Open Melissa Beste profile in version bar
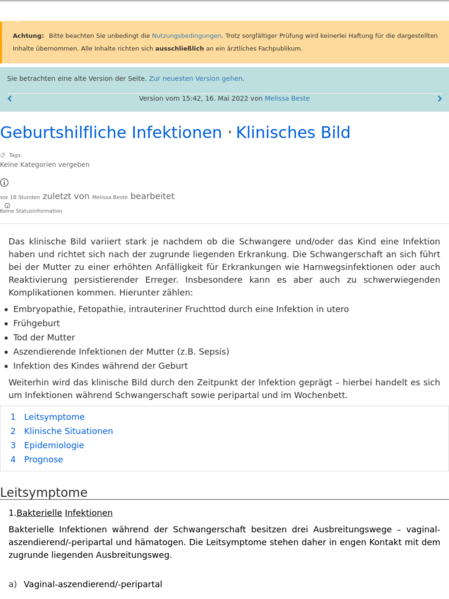Image resolution: width=449 pixels, height=599 pixels. 287,99
